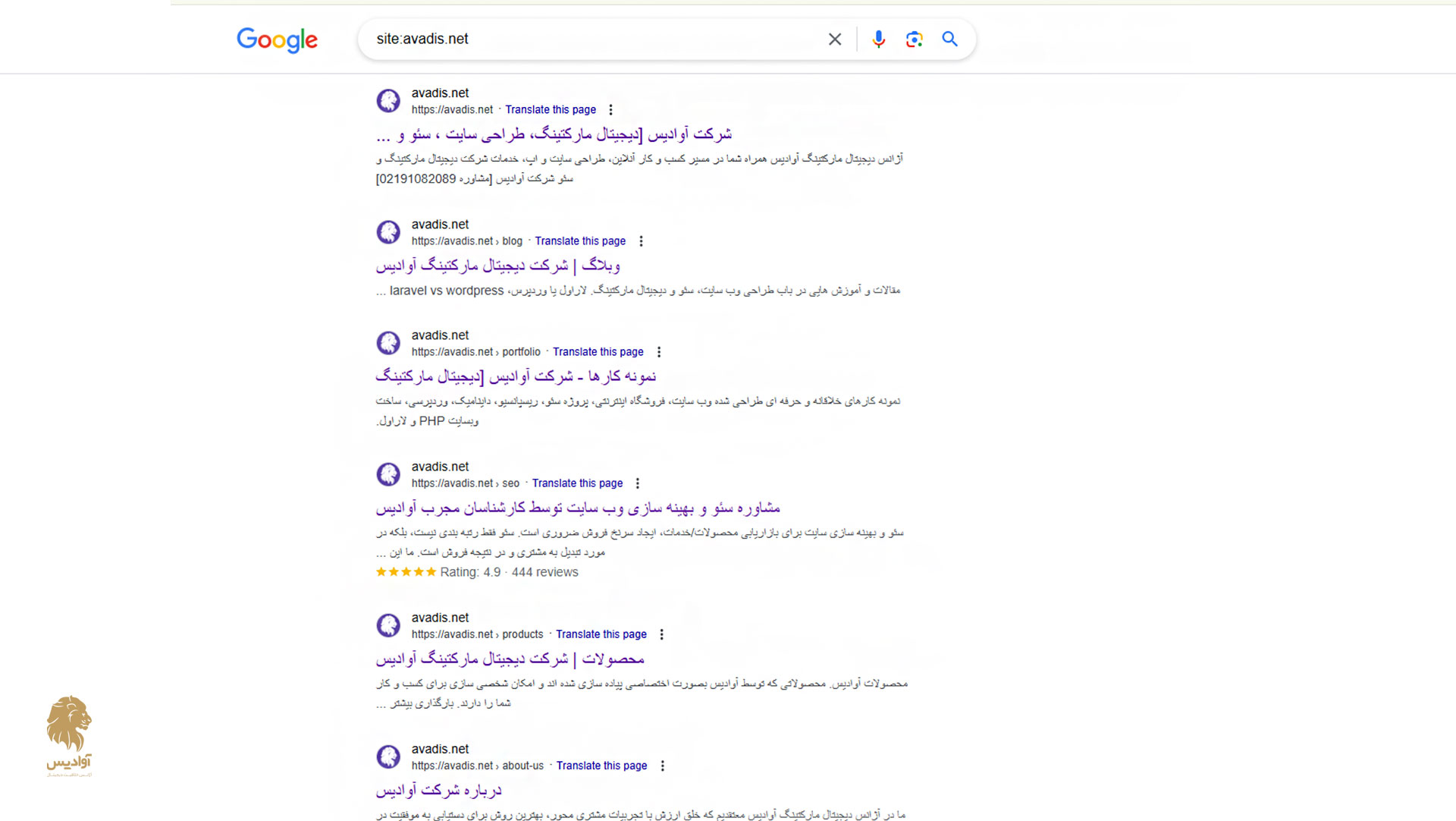
Task: Open more options for the portfolio result
Action: pos(659,352)
